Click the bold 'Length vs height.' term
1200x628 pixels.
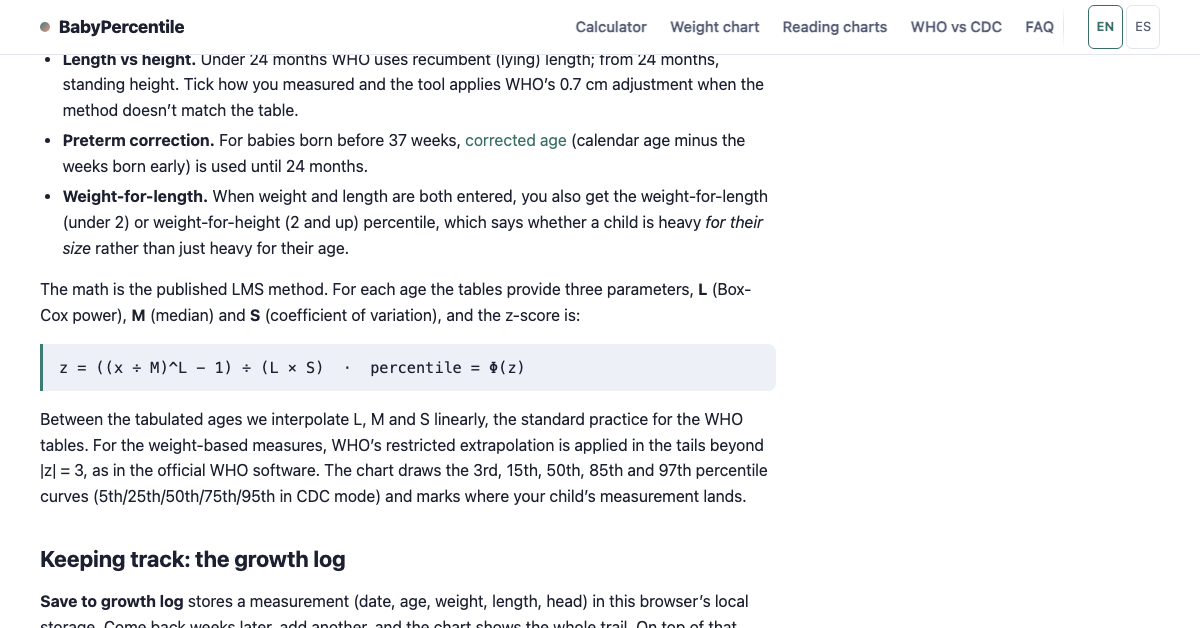coord(130,60)
